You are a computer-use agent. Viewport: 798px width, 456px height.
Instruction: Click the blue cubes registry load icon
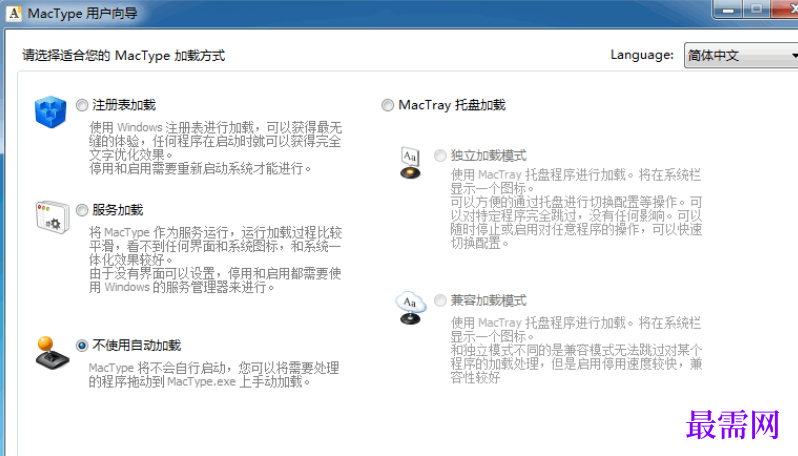point(50,111)
